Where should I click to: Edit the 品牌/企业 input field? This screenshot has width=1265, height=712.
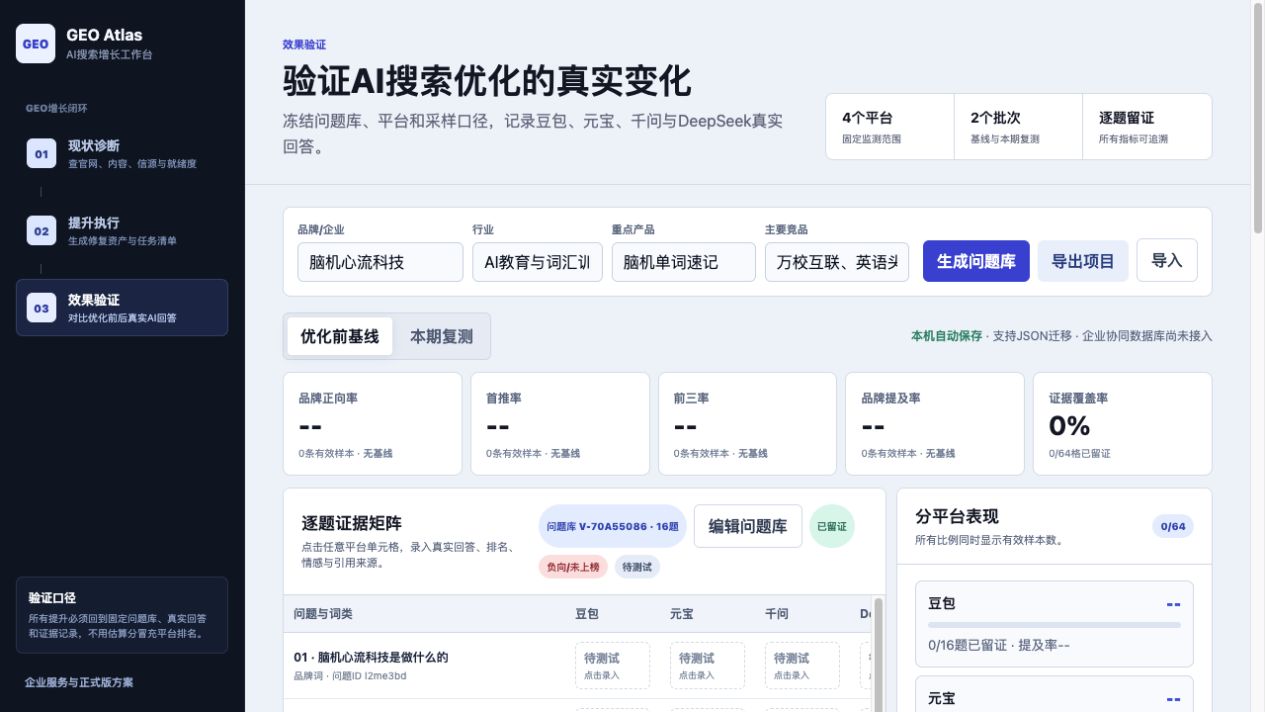click(380, 262)
